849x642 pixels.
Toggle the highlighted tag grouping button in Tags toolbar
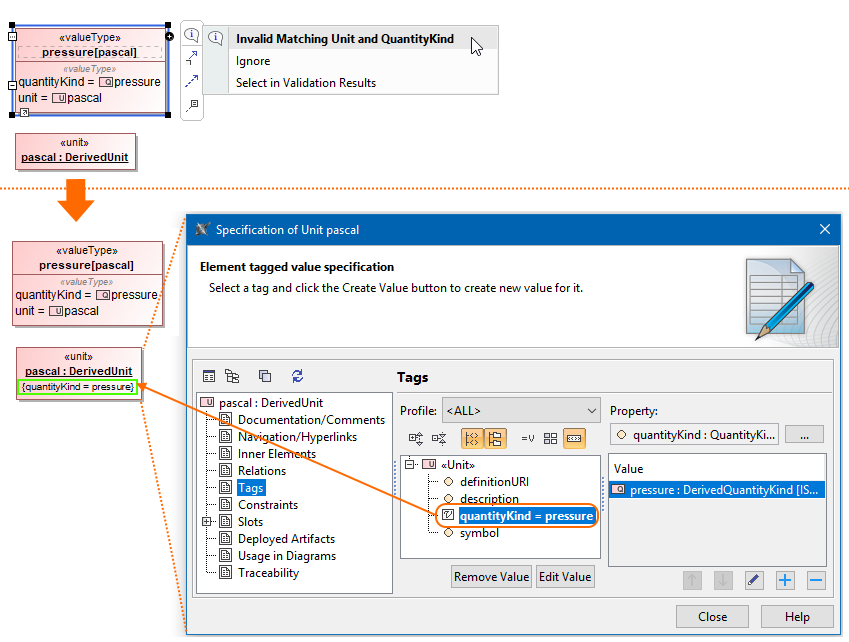coord(472,438)
